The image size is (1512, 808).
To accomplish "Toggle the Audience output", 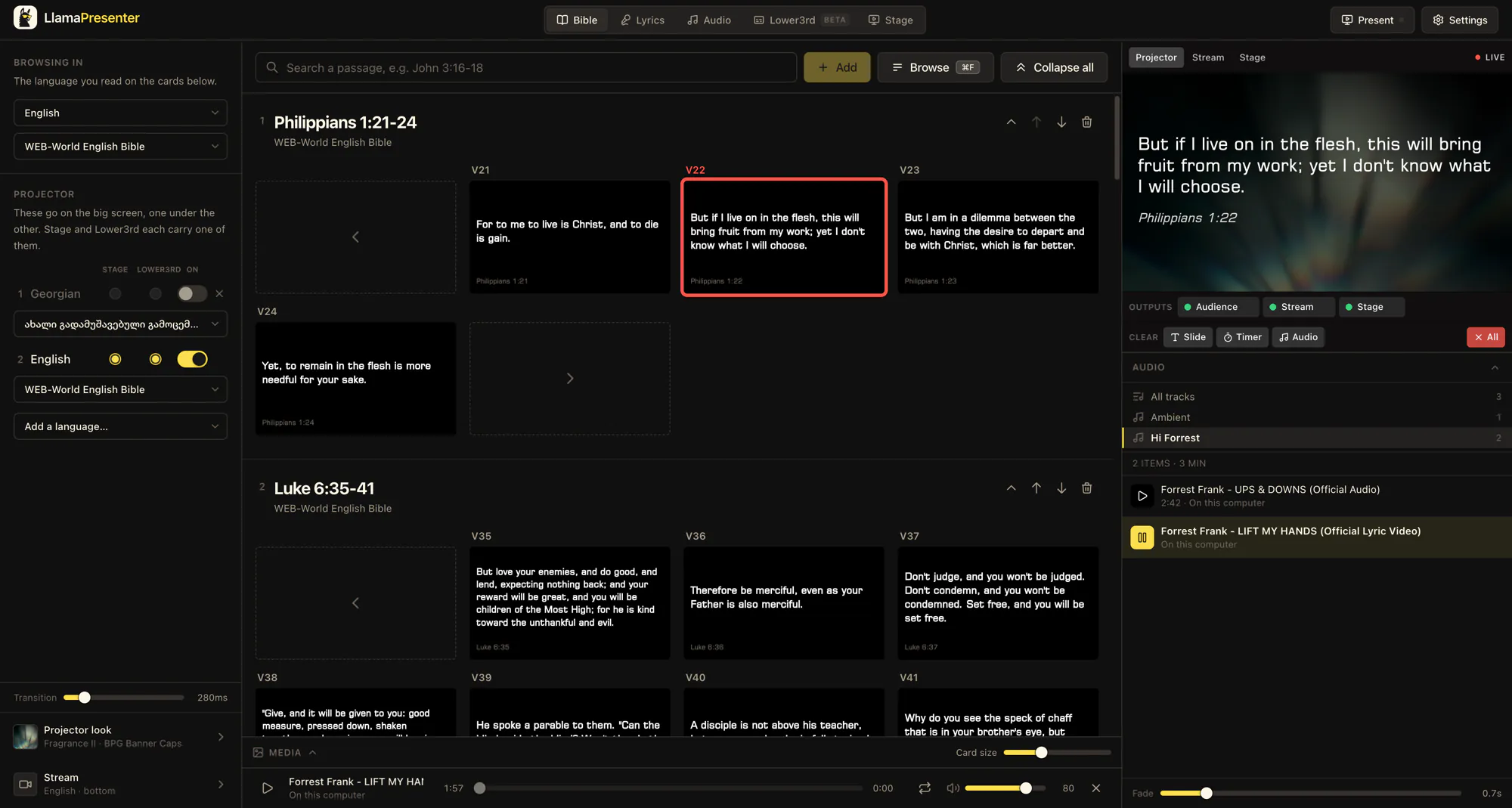I will point(1217,307).
